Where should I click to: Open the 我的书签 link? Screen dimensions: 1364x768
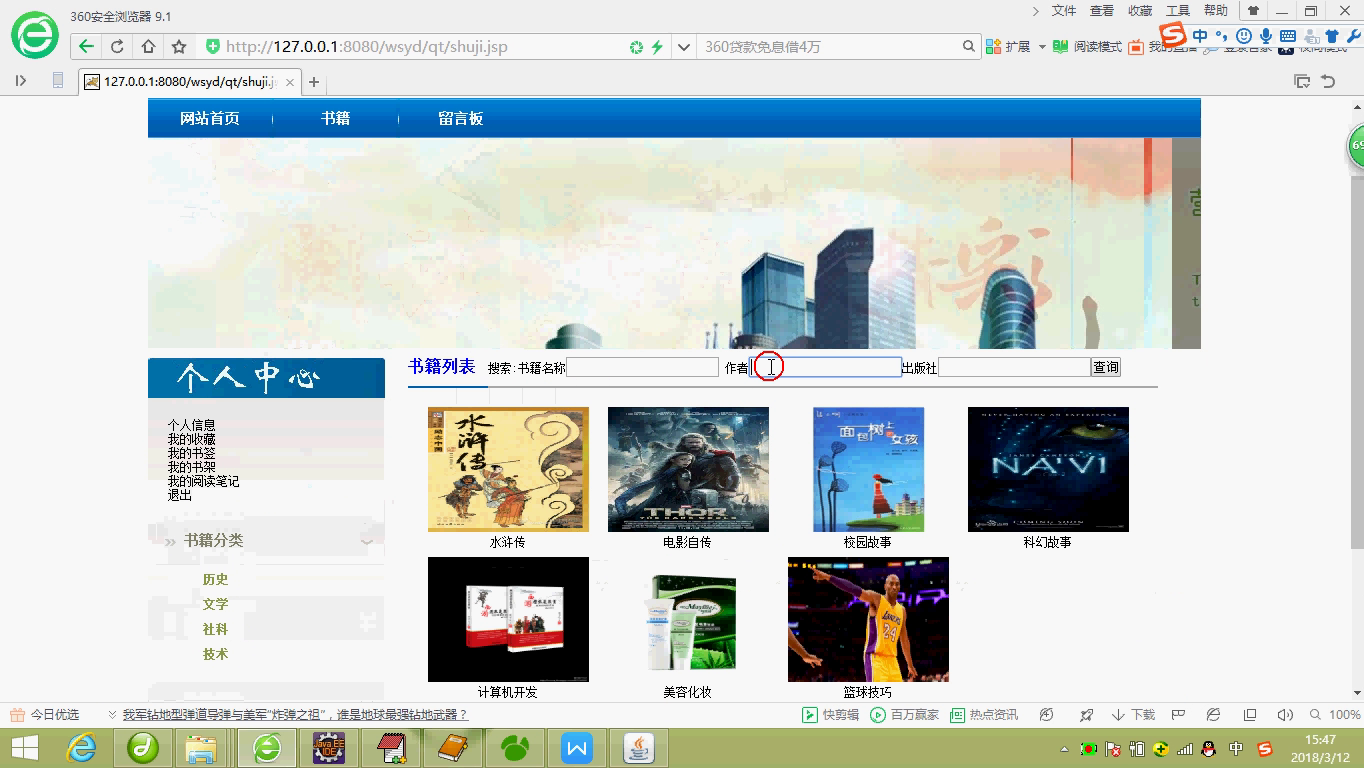pyautogui.click(x=191, y=453)
